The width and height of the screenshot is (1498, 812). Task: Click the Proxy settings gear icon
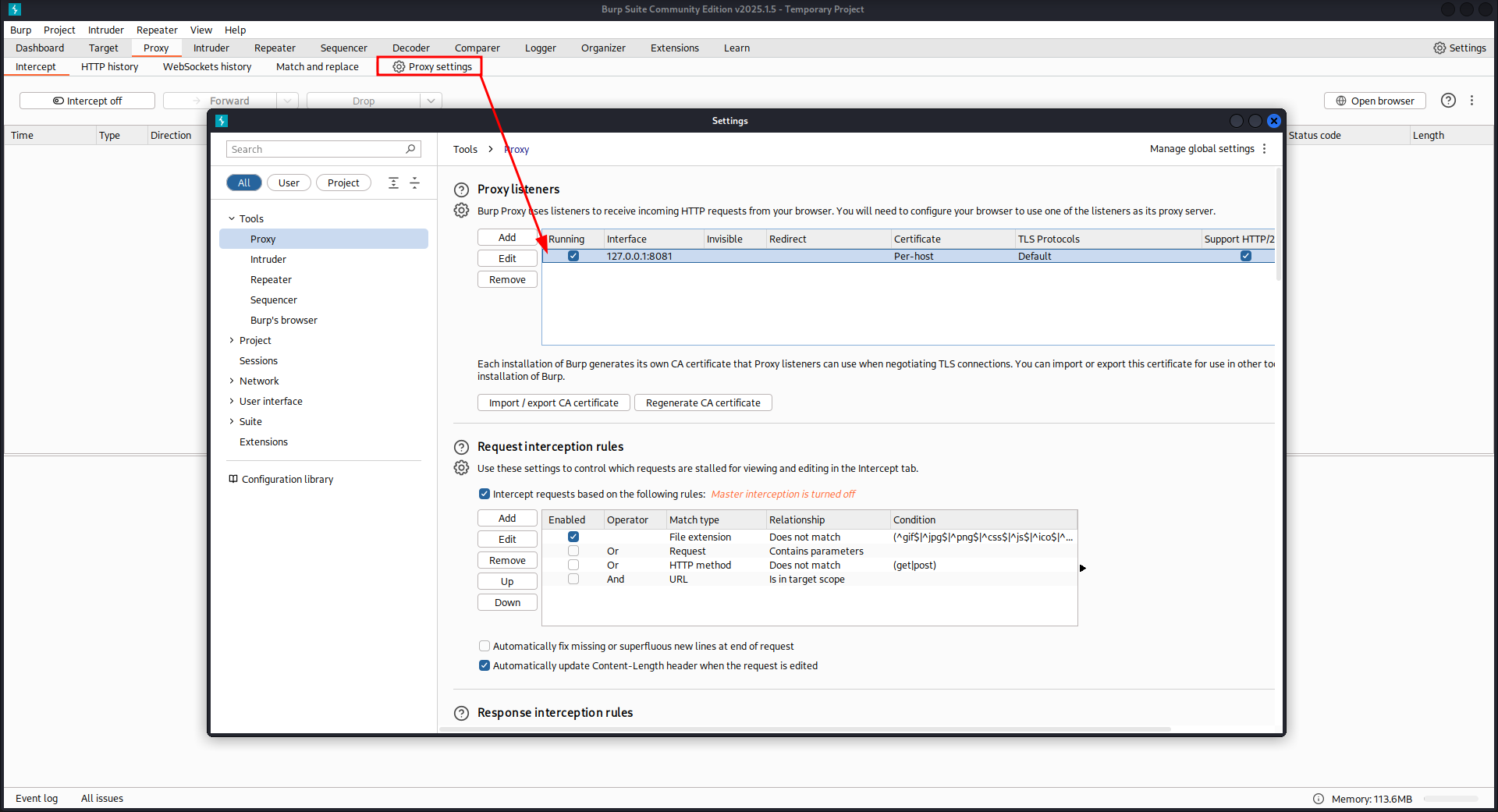coord(399,66)
